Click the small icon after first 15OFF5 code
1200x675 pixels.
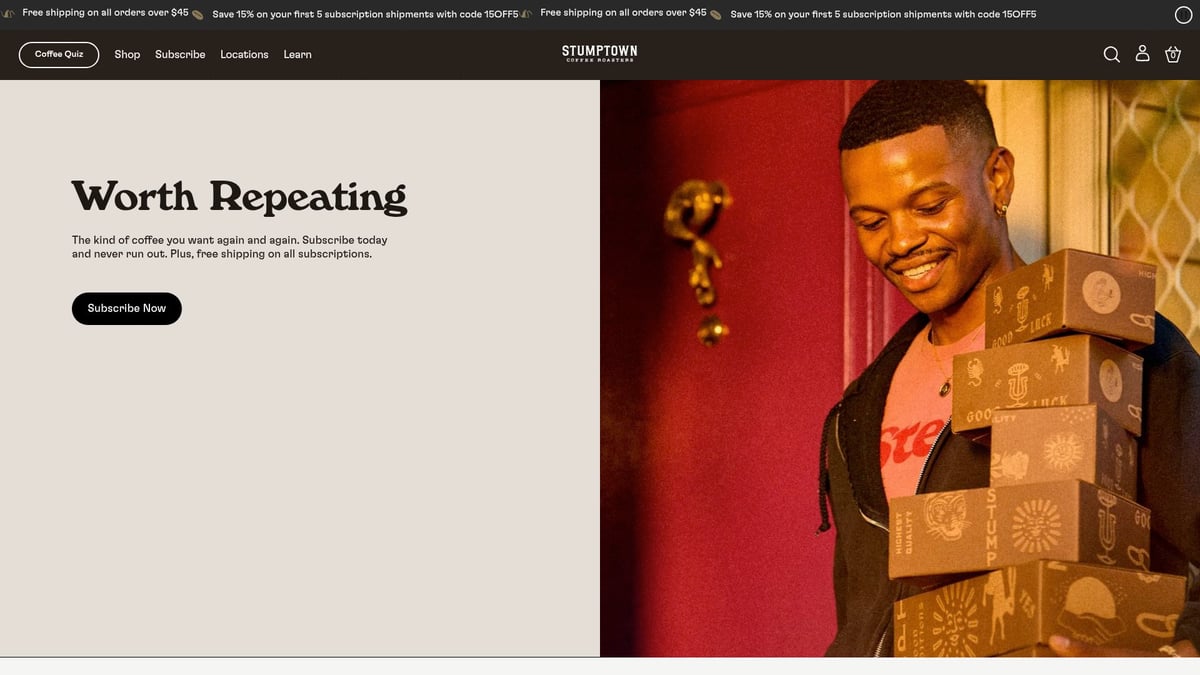pyautogui.click(x=526, y=14)
